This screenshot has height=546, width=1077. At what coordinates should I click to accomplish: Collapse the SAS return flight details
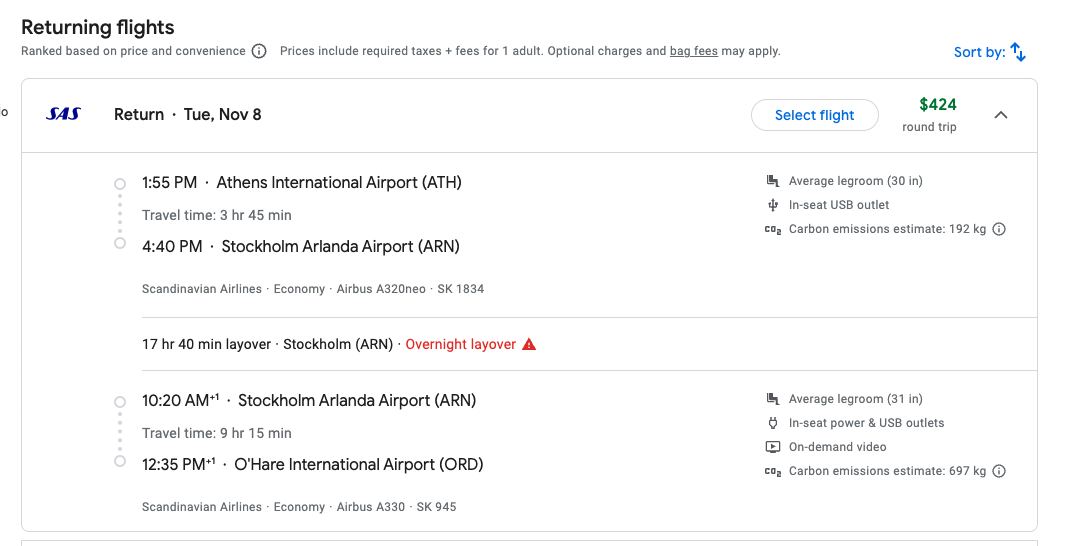[x=1001, y=115]
